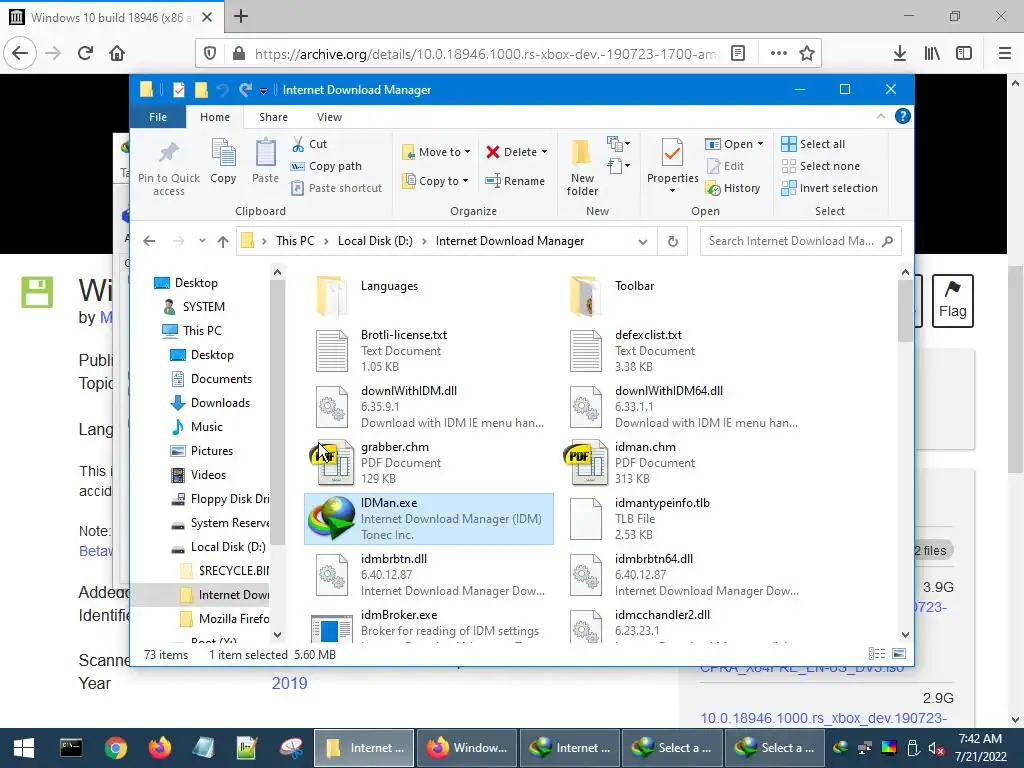Expand the Open button dropdown arrow
The height and width of the screenshot is (768, 1024).
(760, 144)
